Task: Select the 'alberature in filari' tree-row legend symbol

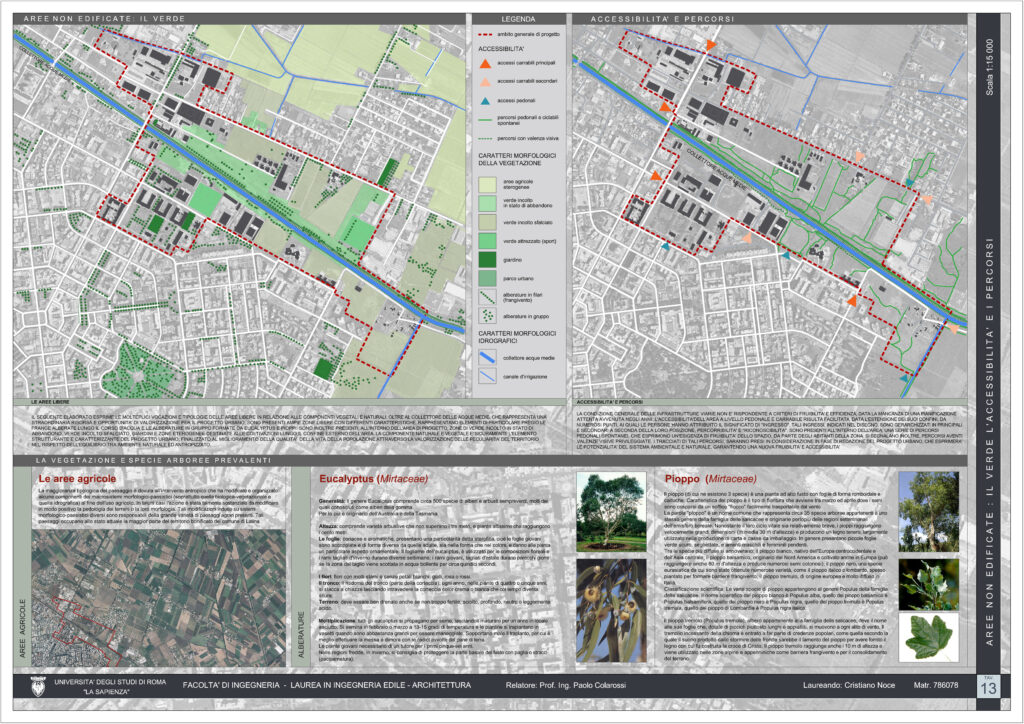Action: click(487, 297)
